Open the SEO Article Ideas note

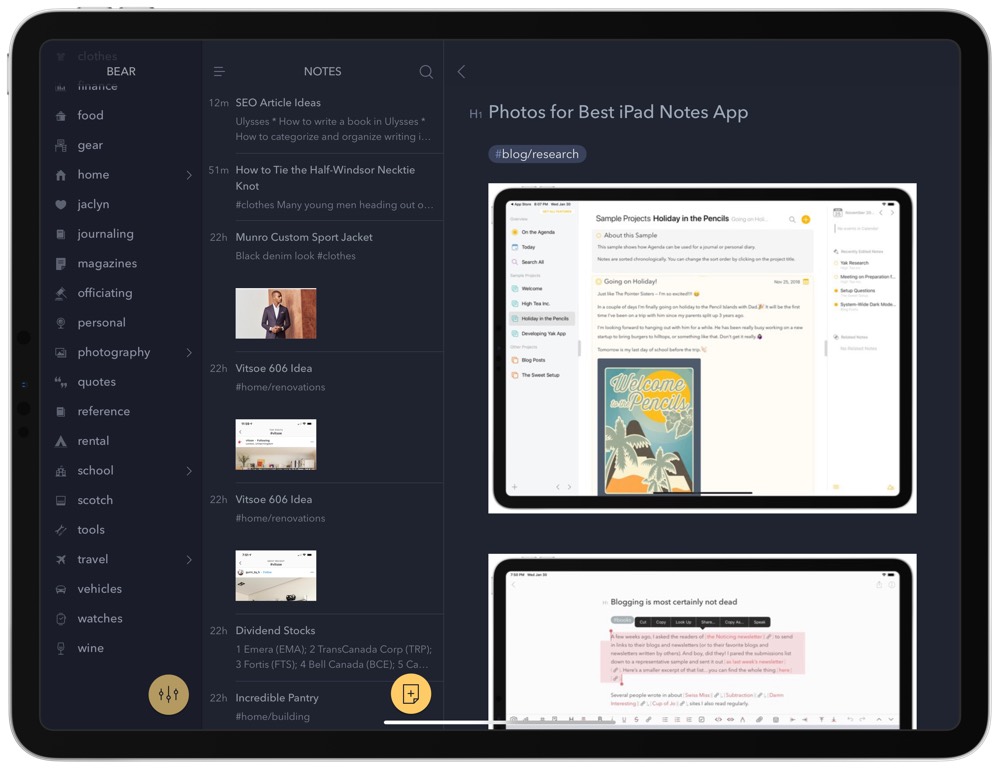click(x=323, y=120)
